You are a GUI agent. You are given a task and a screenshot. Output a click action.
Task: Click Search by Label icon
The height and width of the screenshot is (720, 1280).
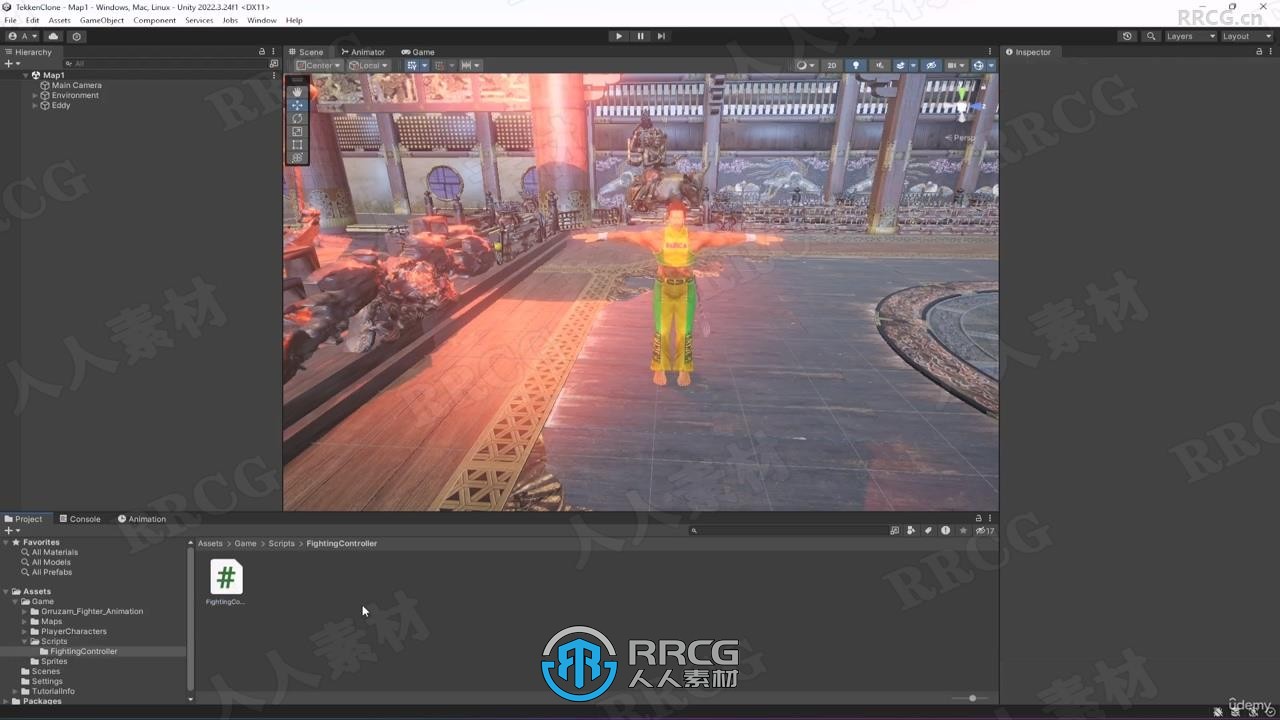928,531
